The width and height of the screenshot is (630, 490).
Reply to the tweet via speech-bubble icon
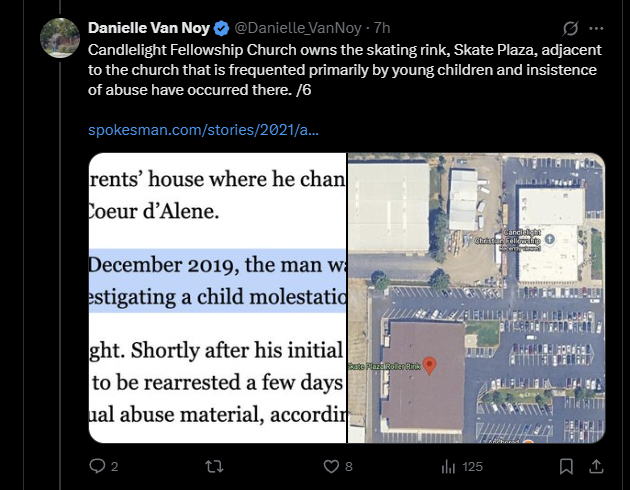(x=97, y=466)
